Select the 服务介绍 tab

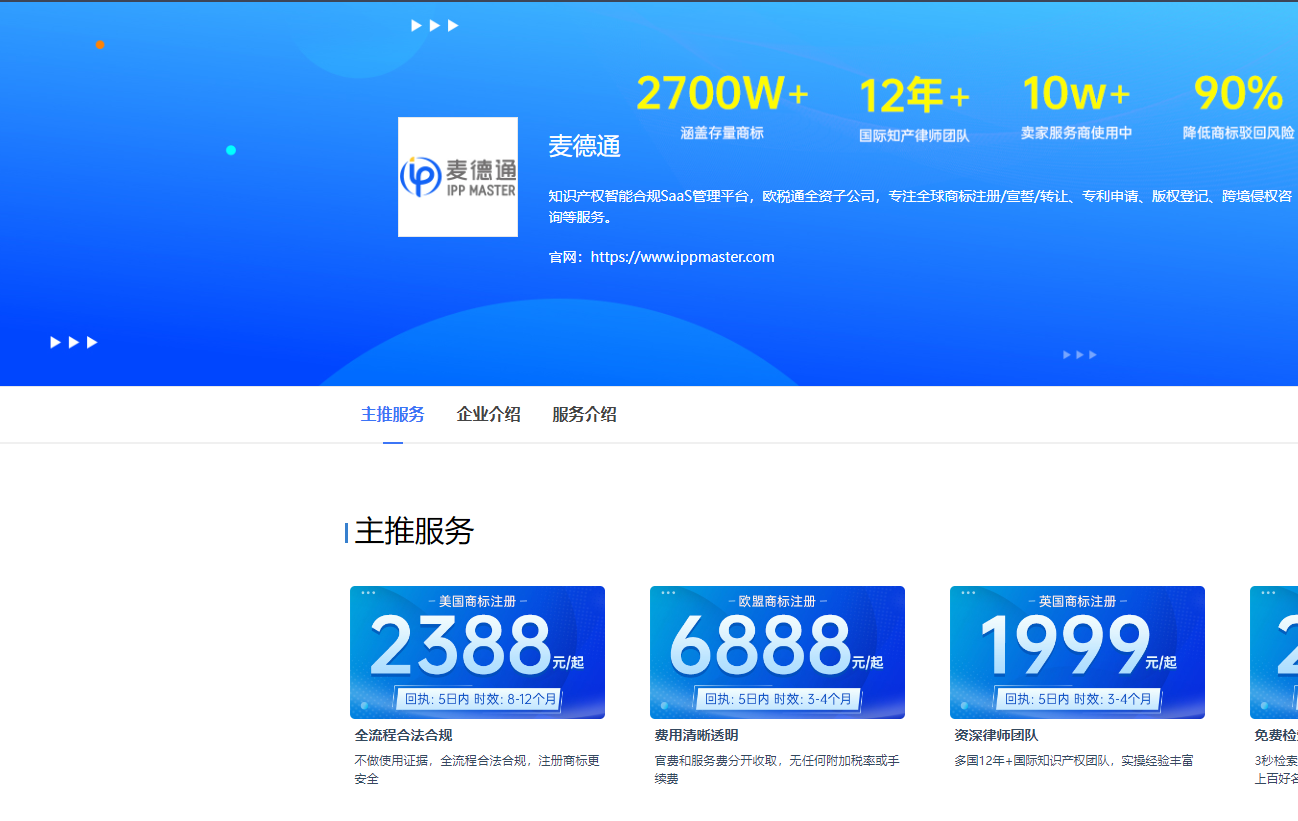coord(584,414)
